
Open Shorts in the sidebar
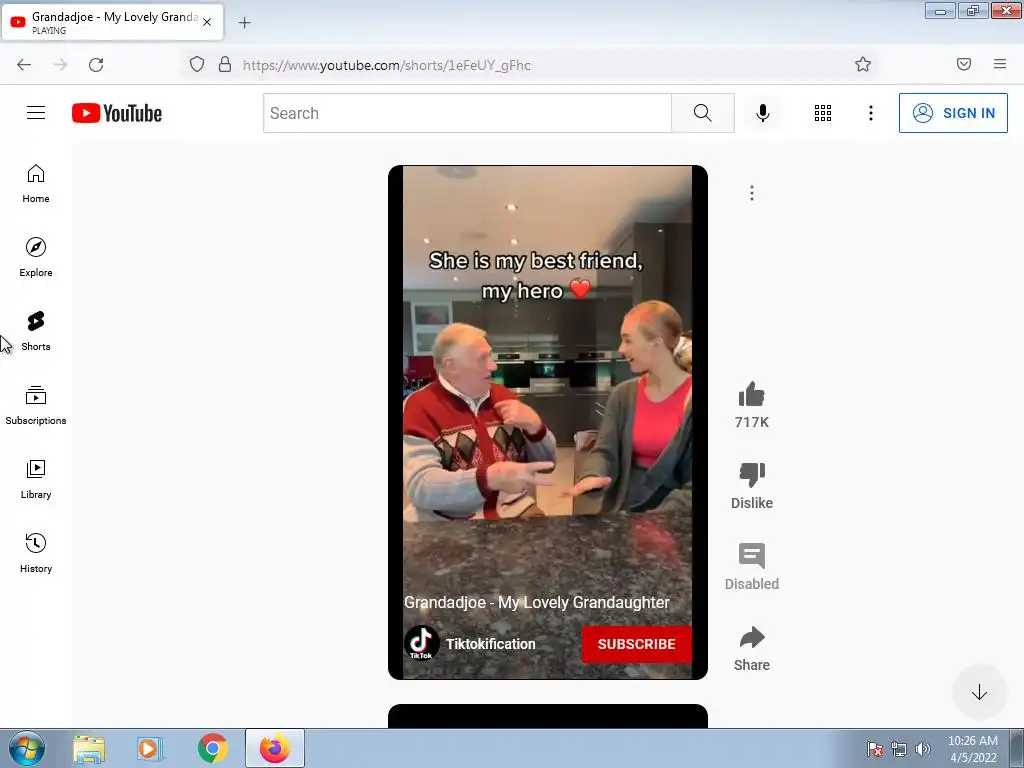(x=36, y=332)
